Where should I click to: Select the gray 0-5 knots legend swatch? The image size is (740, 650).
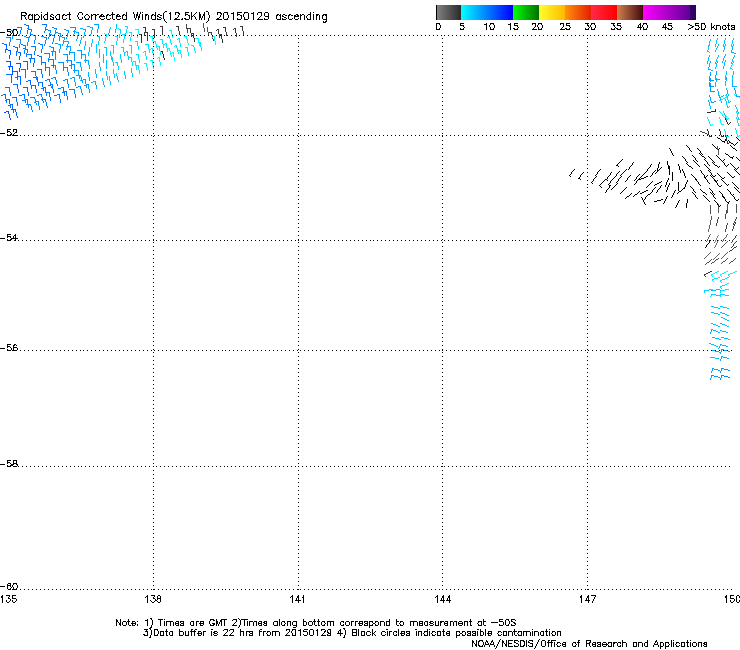coord(448,12)
